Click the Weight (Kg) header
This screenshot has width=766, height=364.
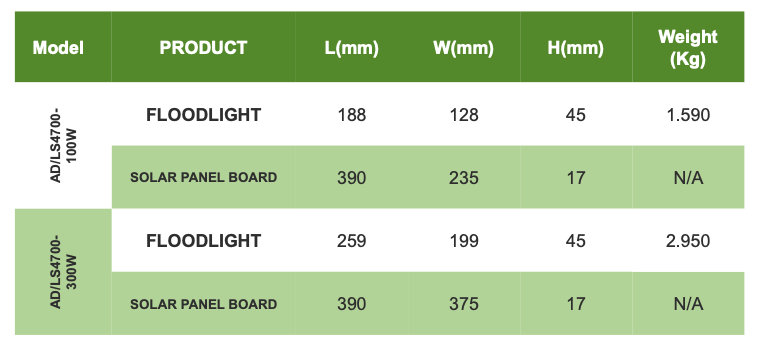point(688,47)
